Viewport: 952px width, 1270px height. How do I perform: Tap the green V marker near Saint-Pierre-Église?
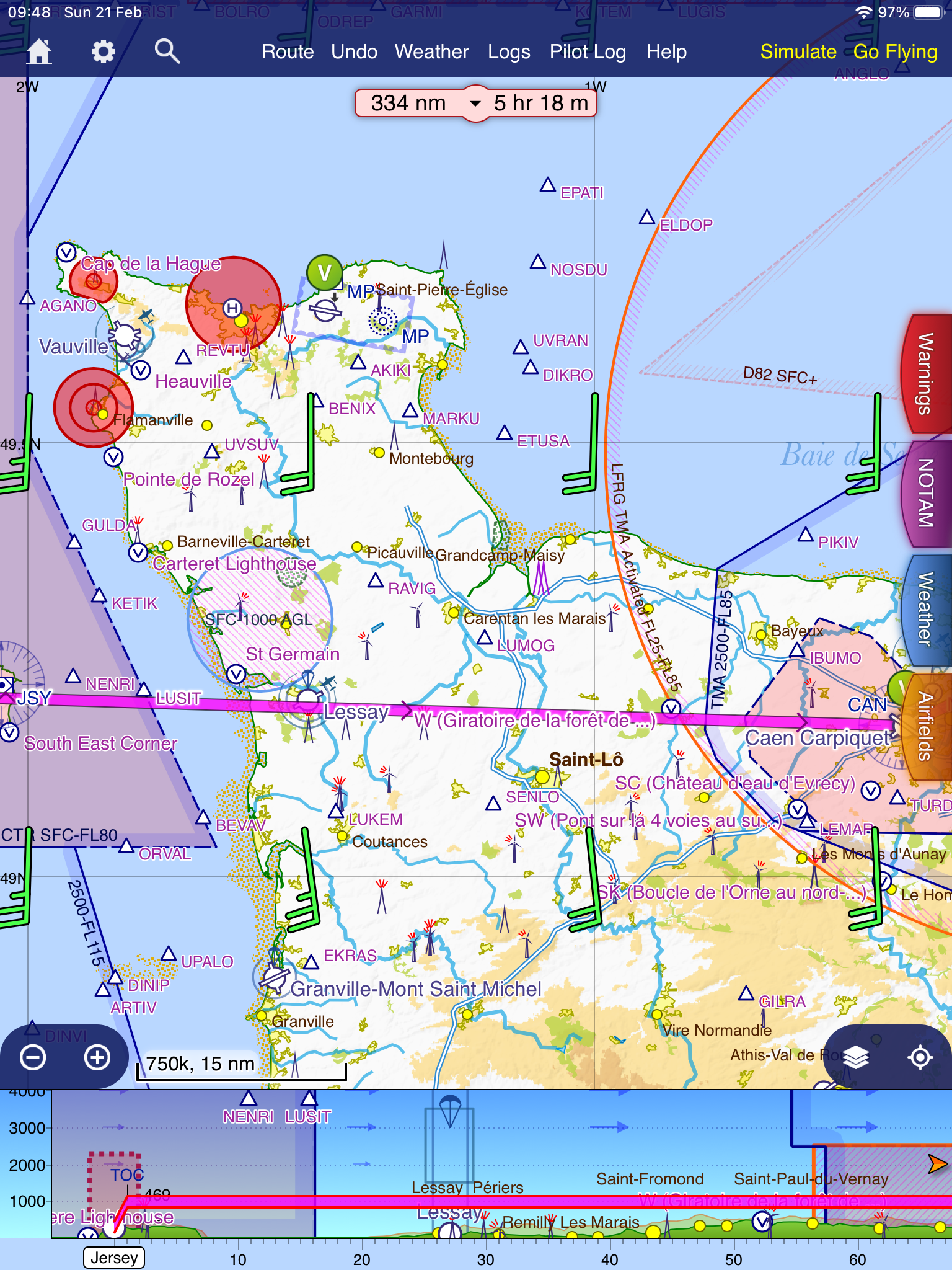(324, 272)
